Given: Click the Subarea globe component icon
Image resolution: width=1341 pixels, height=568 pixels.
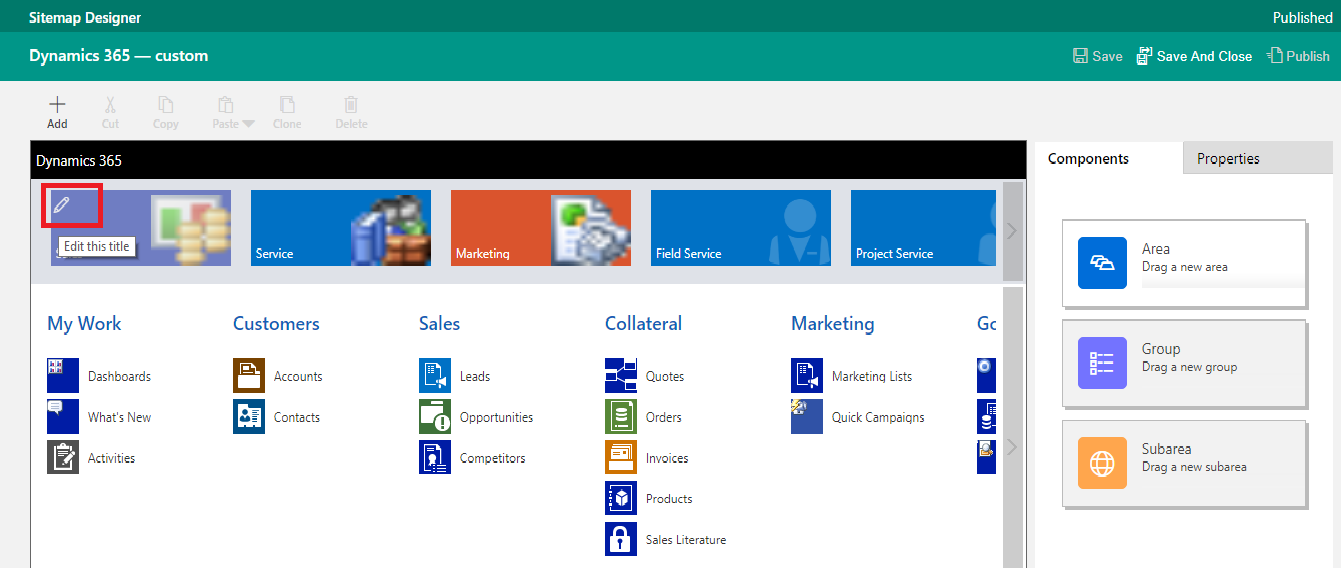Looking at the screenshot, I should pos(1102,464).
